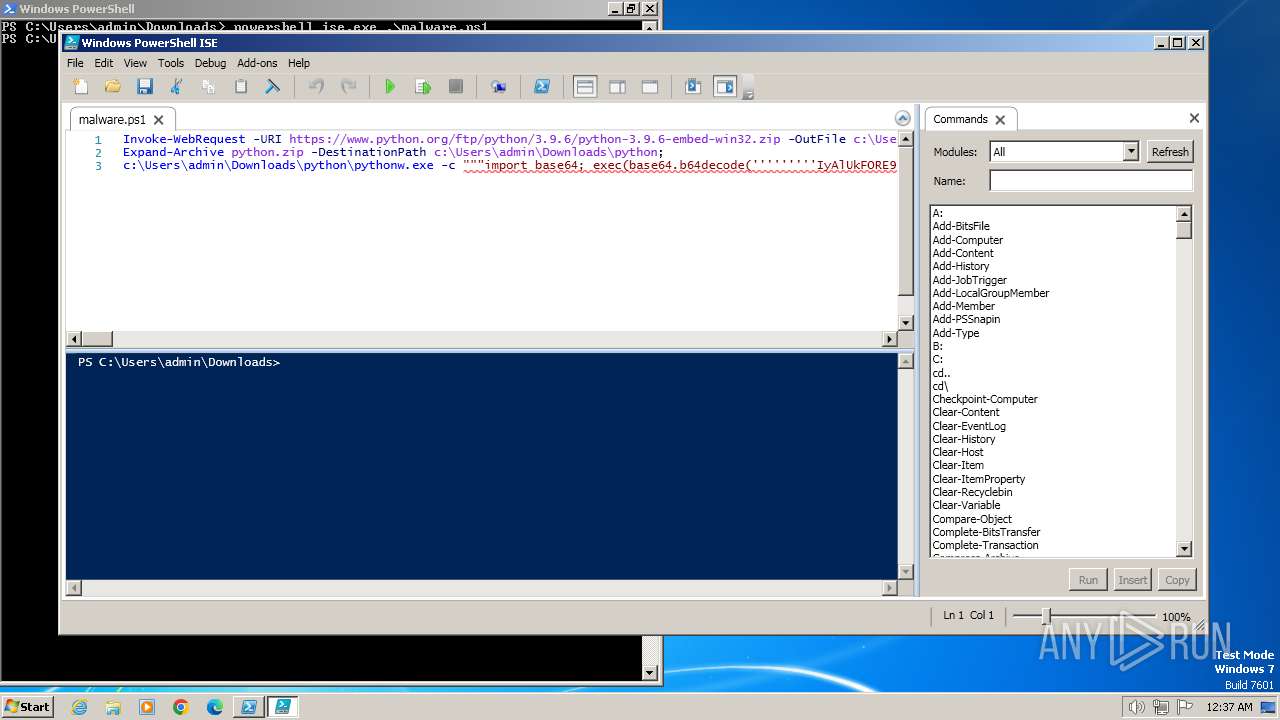The width and height of the screenshot is (1280, 720).
Task: Open the Help menu
Action: coord(299,63)
